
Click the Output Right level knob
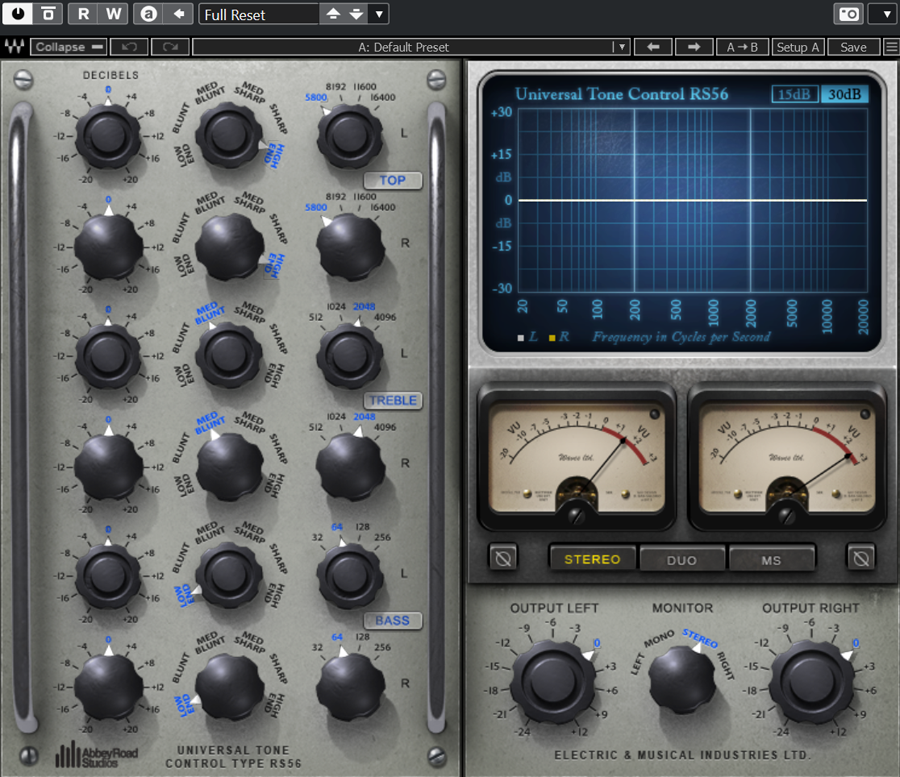(x=812, y=682)
